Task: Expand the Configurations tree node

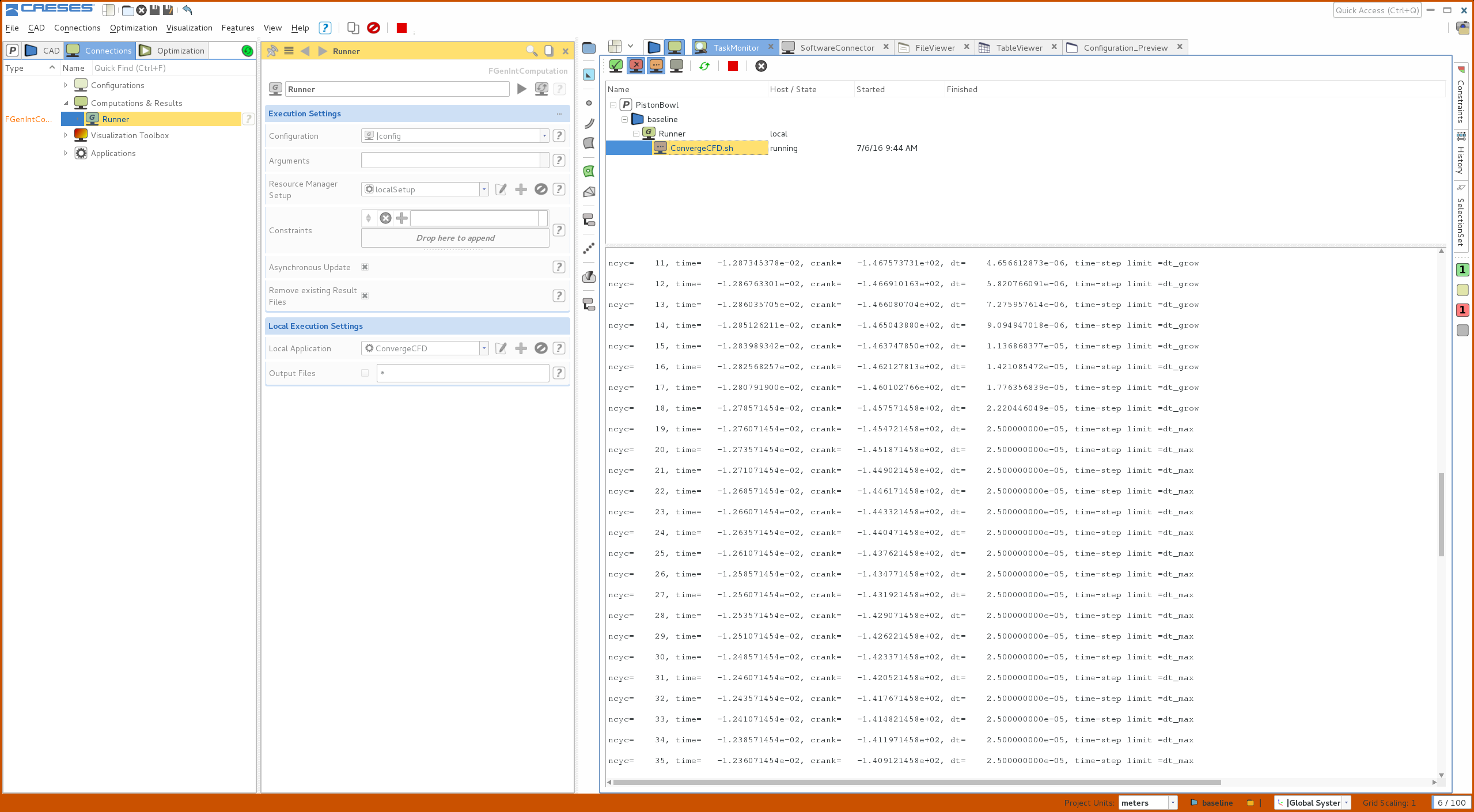Action: [66, 85]
